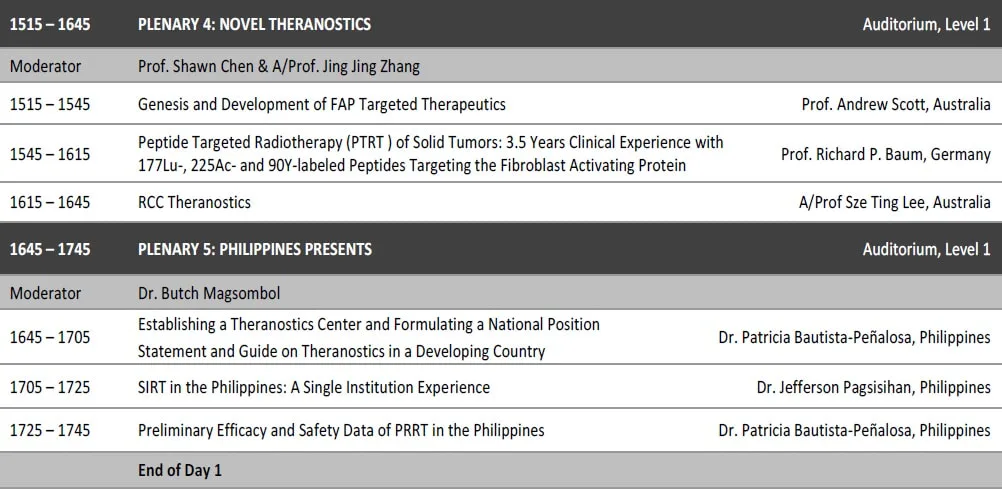The width and height of the screenshot is (1002, 489).
Task: Click the 1645 – 1705 time slot
Action: tap(50, 337)
